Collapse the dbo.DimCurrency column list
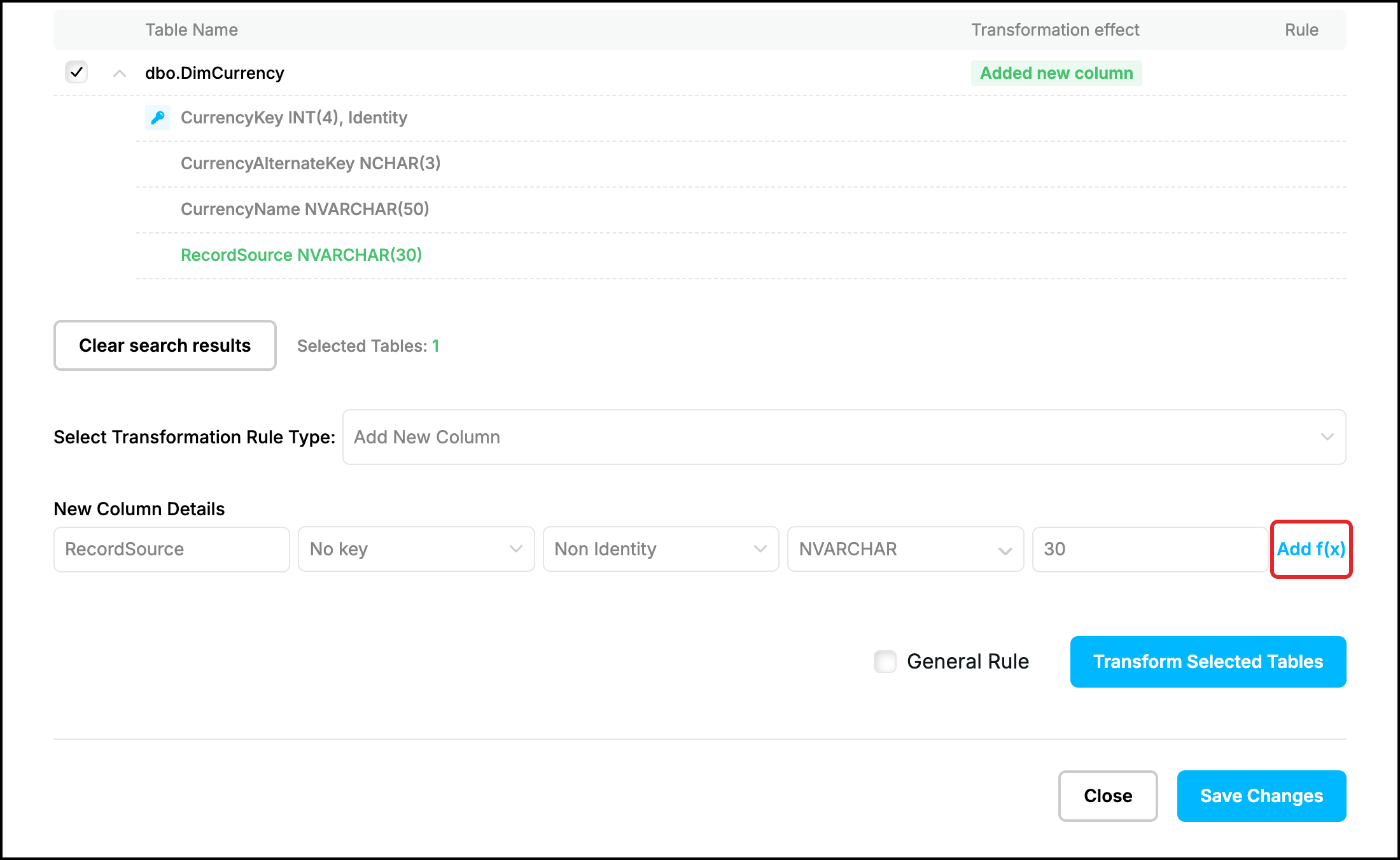 click(120, 73)
